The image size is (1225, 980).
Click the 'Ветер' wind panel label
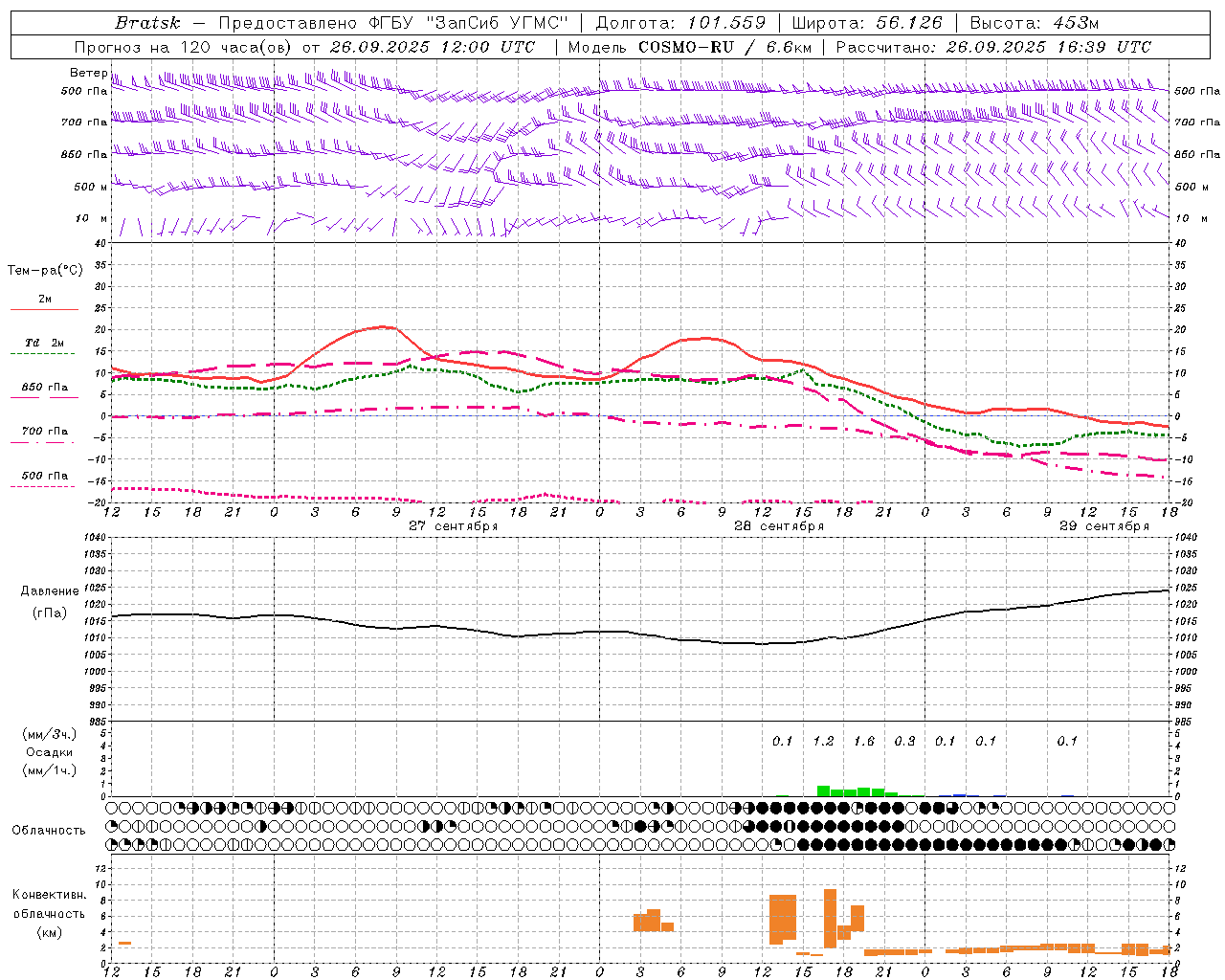88,73
